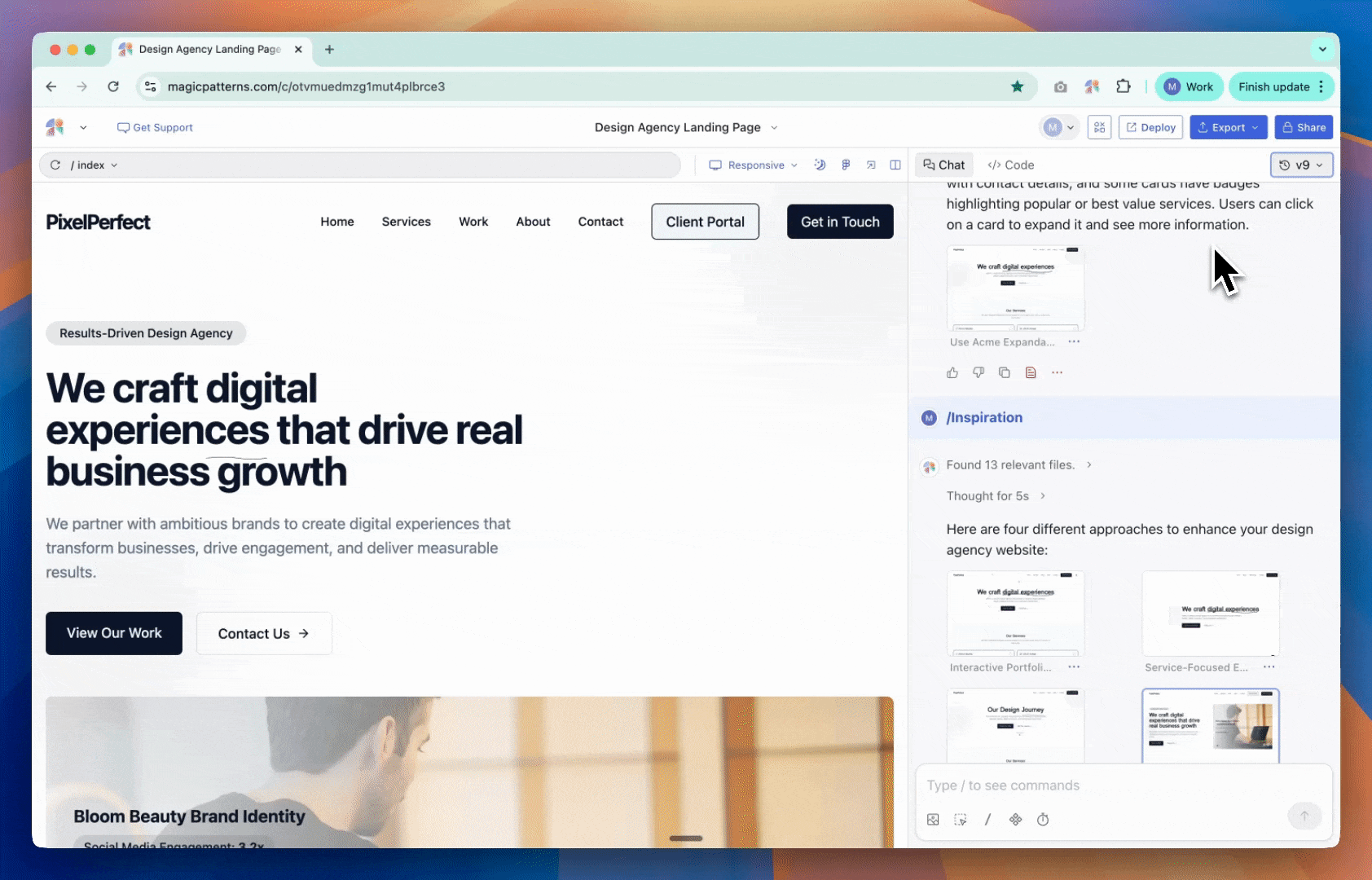The image size is (1372, 880).
Task: Activate the select element tool in chat input
Action: [x=961, y=820]
